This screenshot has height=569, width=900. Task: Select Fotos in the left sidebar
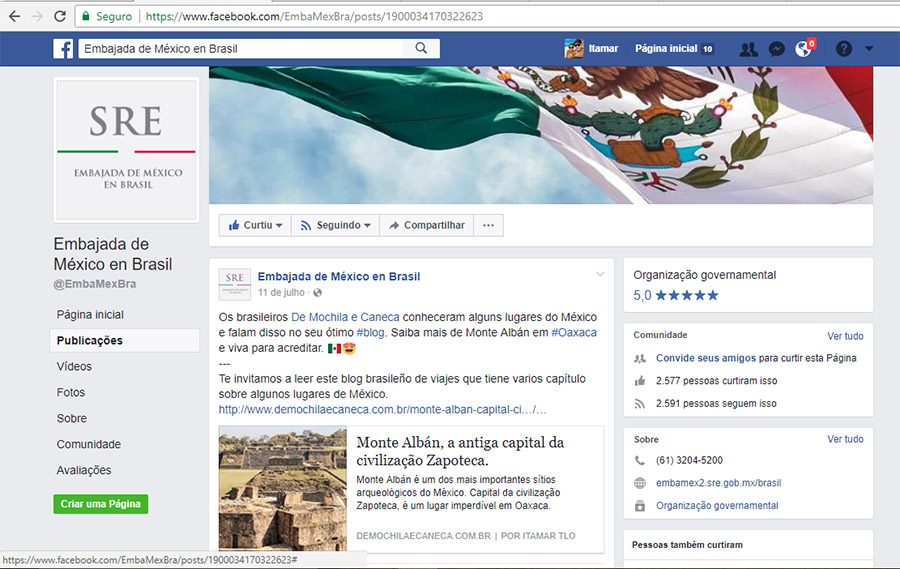(71, 393)
